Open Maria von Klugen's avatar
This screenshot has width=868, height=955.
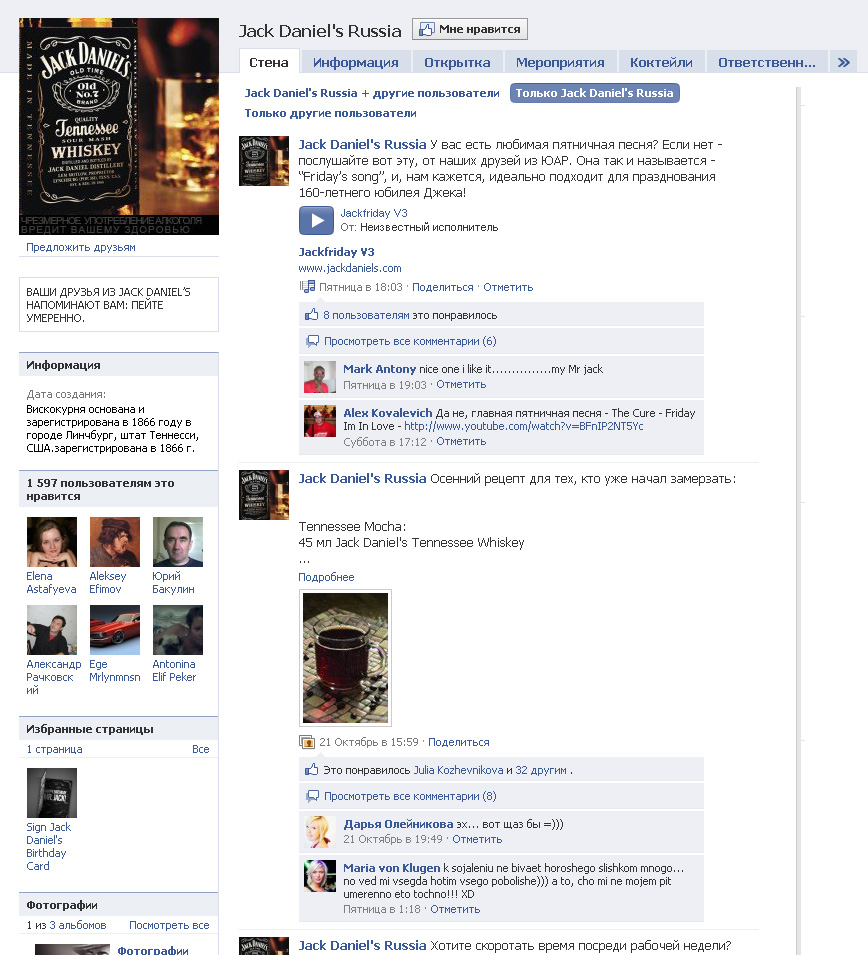(320, 876)
